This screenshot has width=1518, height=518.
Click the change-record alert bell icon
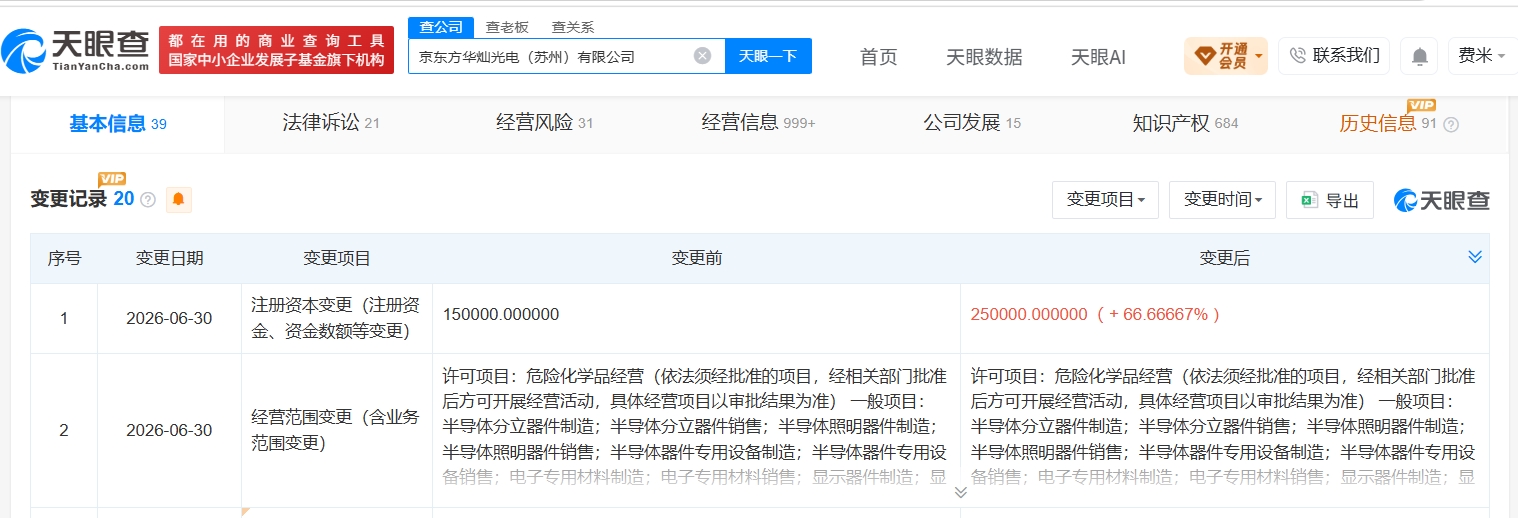coord(178,199)
